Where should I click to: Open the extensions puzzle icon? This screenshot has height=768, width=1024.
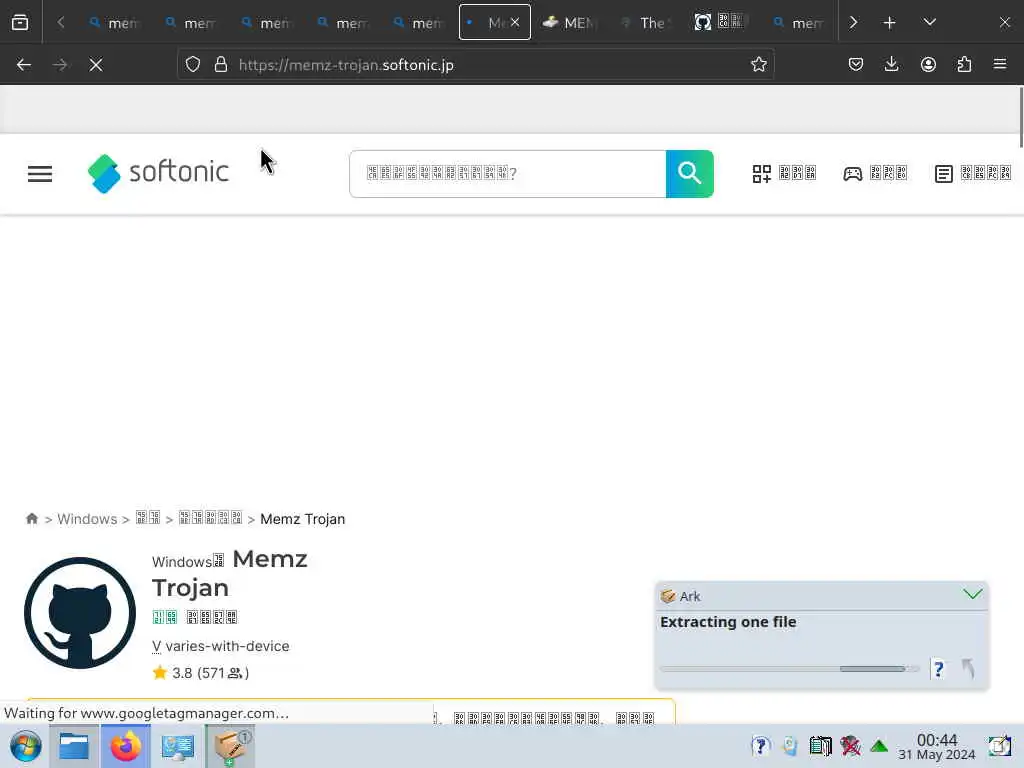tap(964, 65)
